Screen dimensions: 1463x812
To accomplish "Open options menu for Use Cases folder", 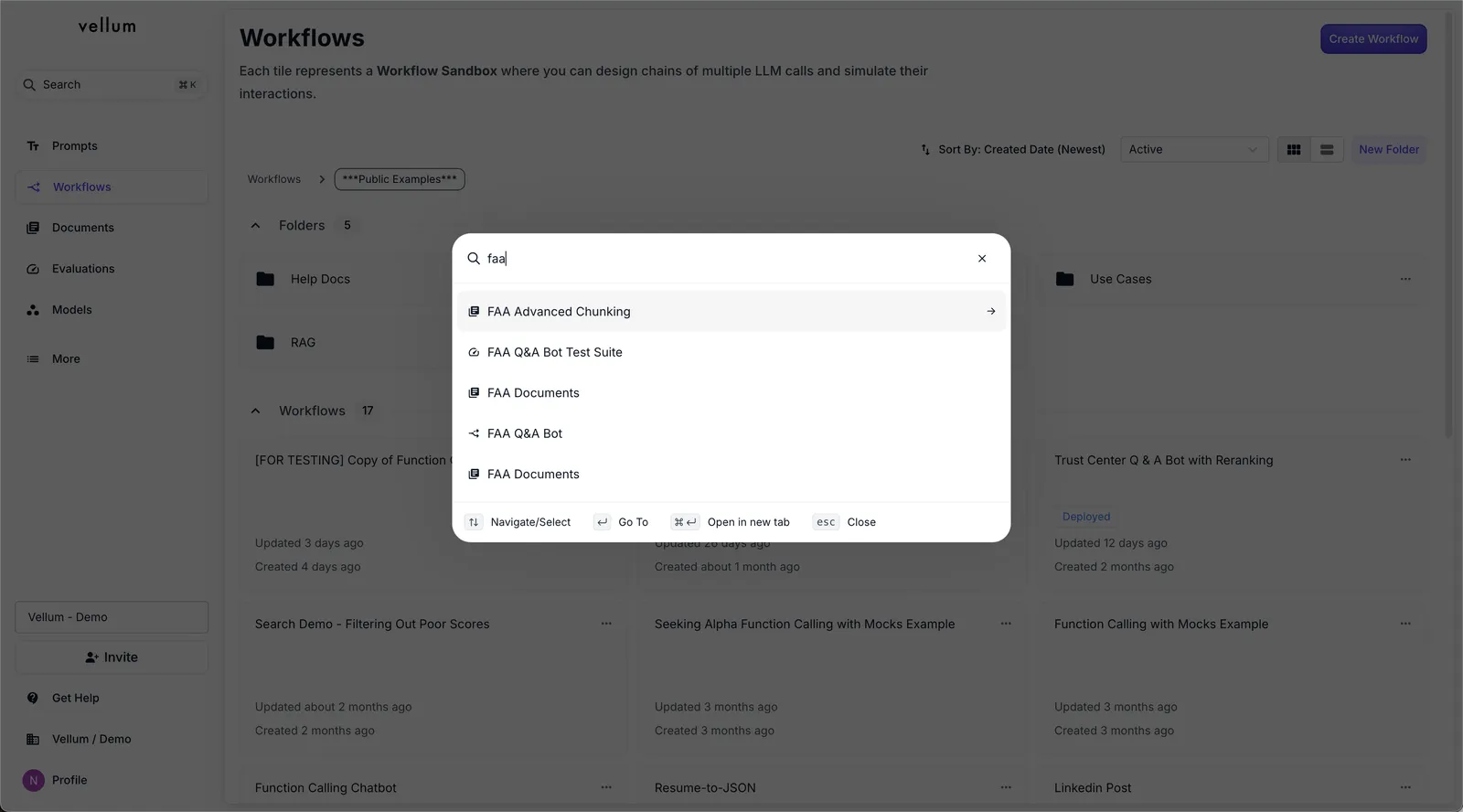I will click(1405, 279).
